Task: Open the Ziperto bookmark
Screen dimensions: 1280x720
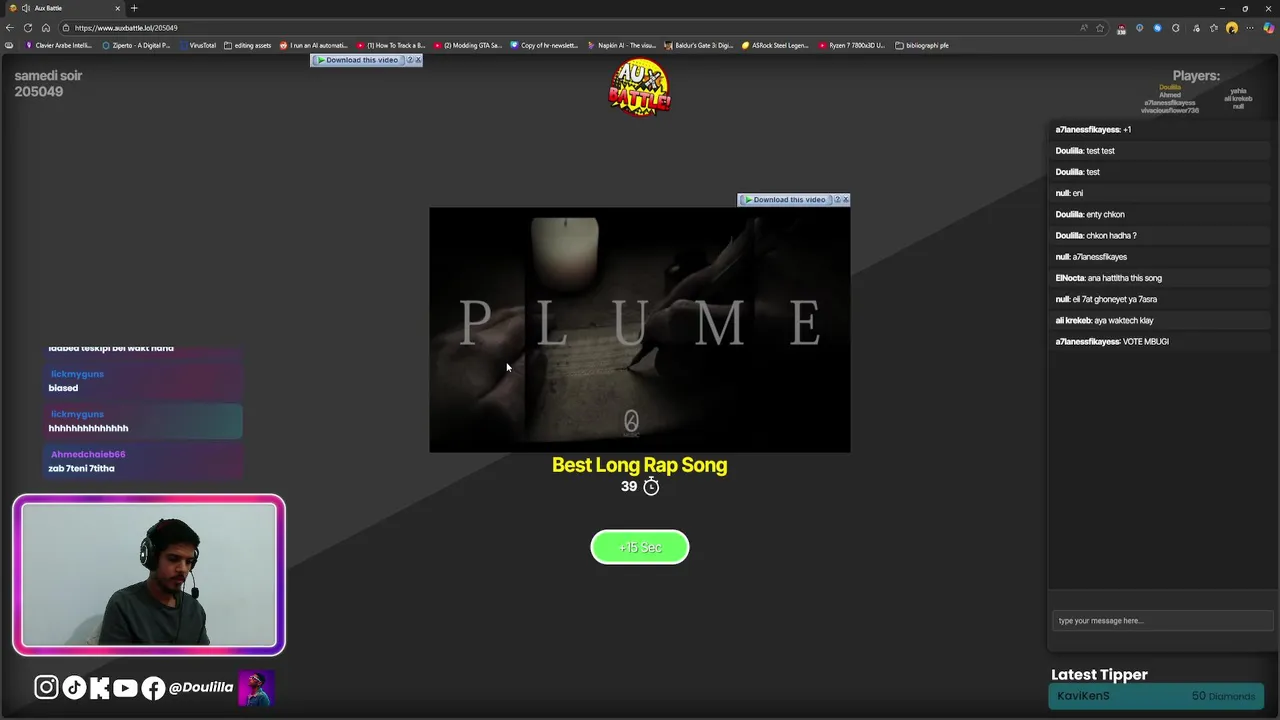Action: pyautogui.click(x=137, y=45)
